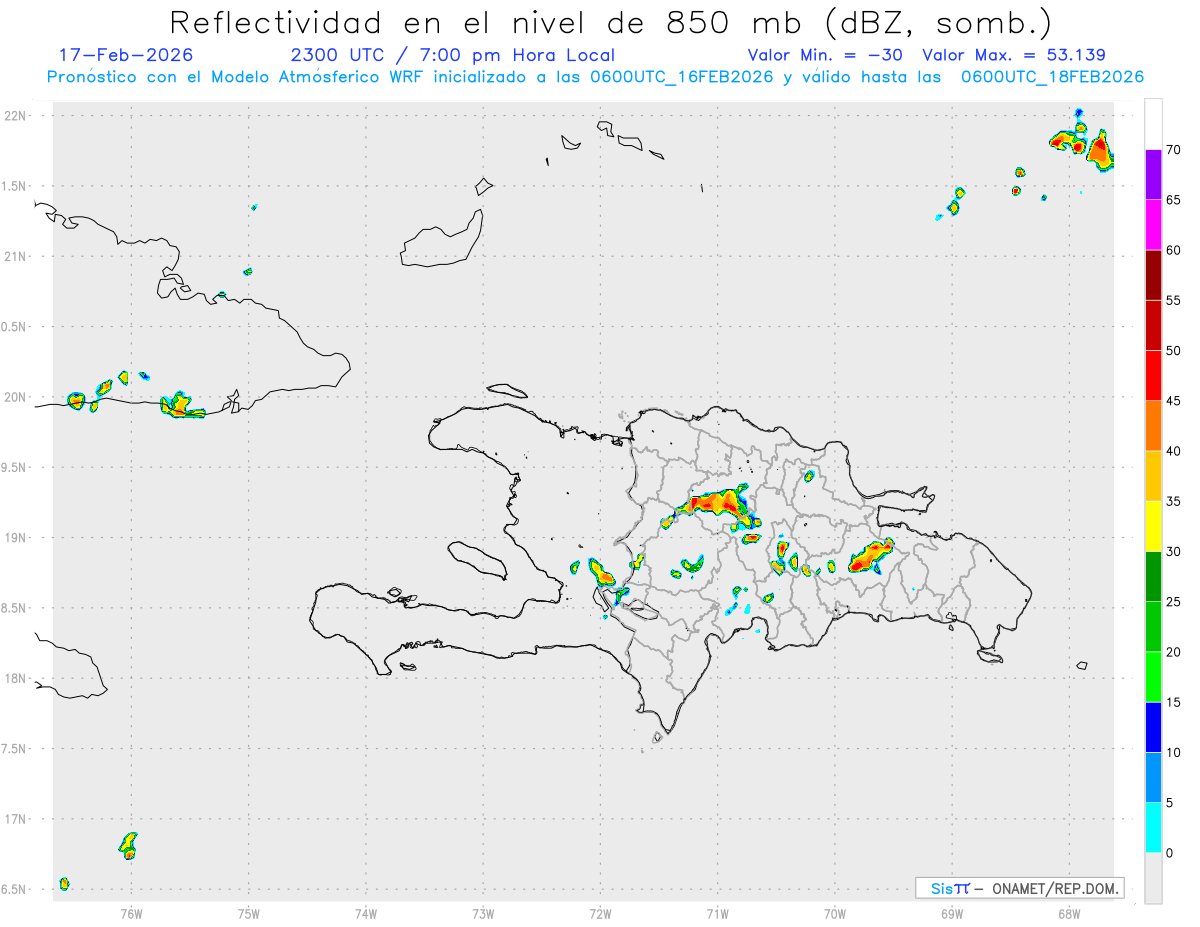Click the '71W' longitude label
1200x927 pixels.
tap(717, 915)
